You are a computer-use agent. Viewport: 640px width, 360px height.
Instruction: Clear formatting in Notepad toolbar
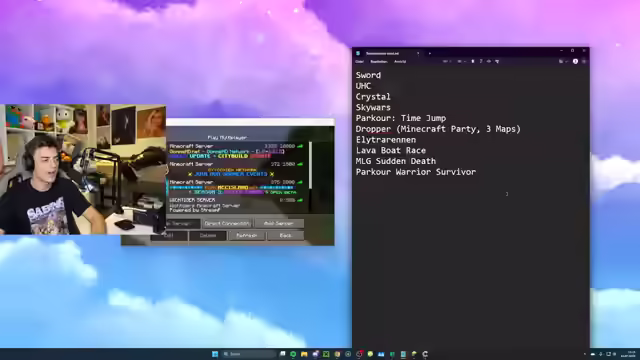tap(497, 61)
